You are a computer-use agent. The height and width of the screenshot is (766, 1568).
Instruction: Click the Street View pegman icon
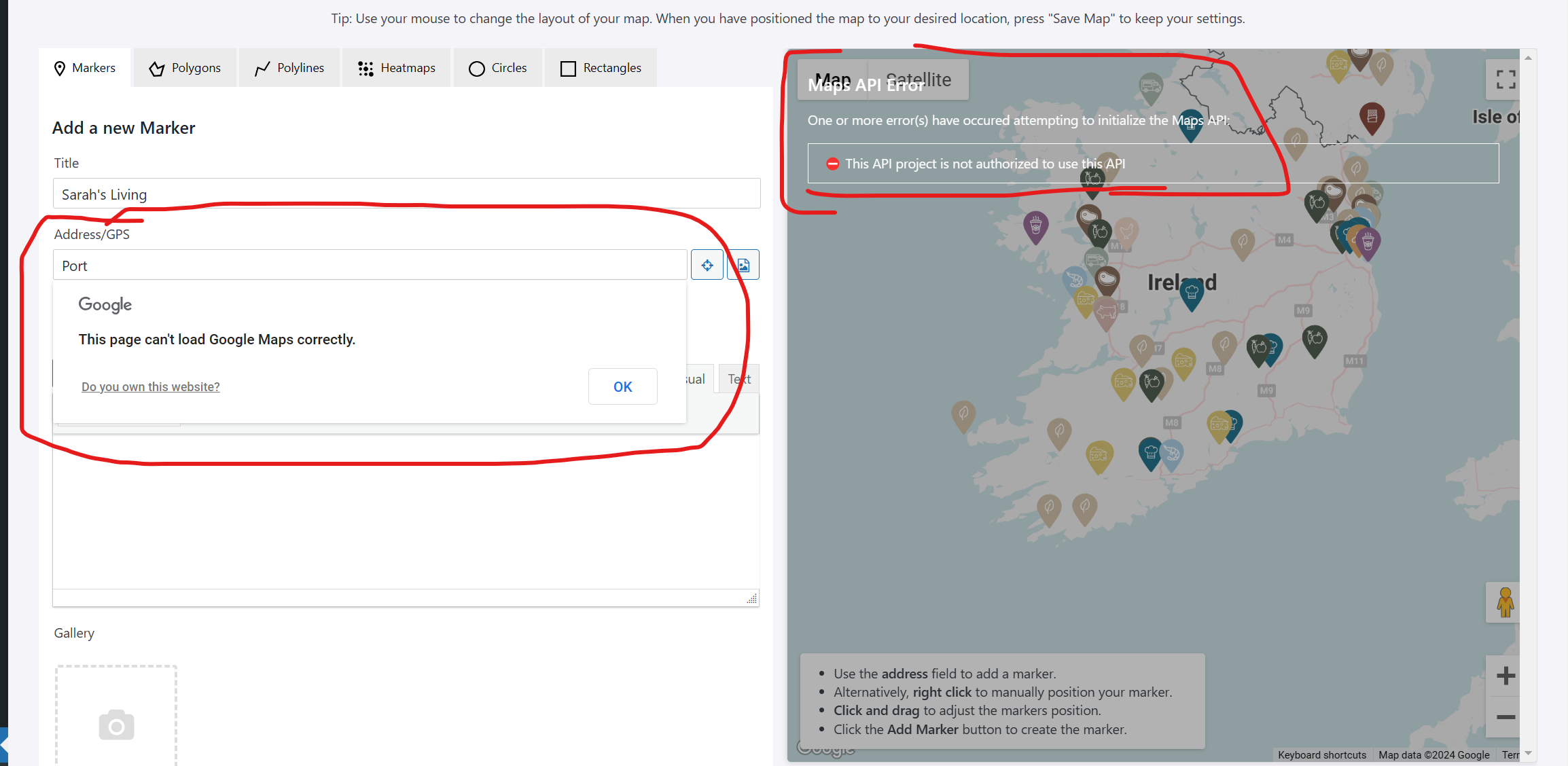(x=1505, y=602)
